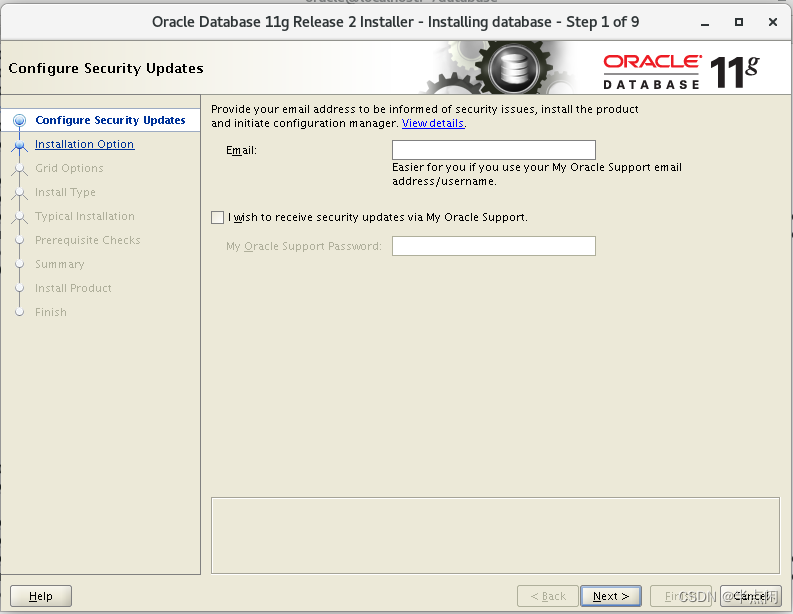Click the Prerequisite Checks step node icon

pyautogui.click(x=19, y=240)
